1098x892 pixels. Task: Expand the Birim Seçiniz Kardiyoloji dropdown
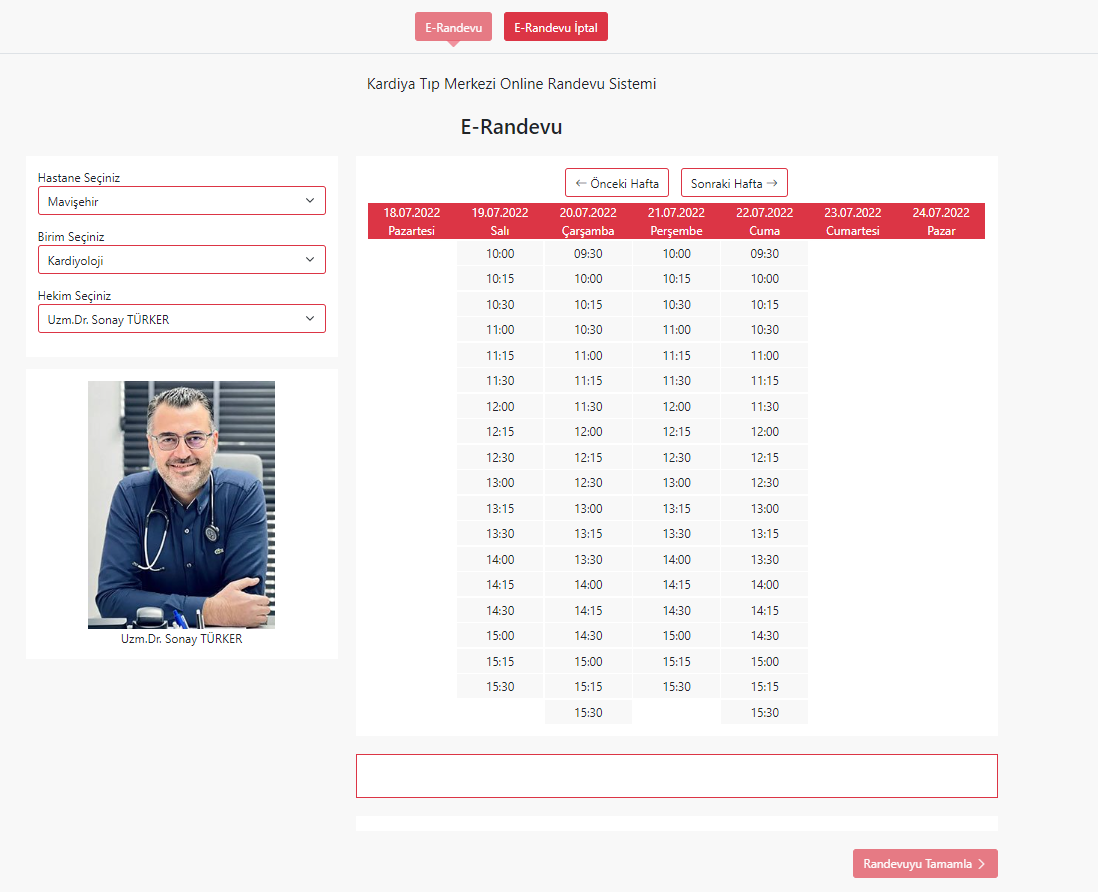(x=181, y=260)
